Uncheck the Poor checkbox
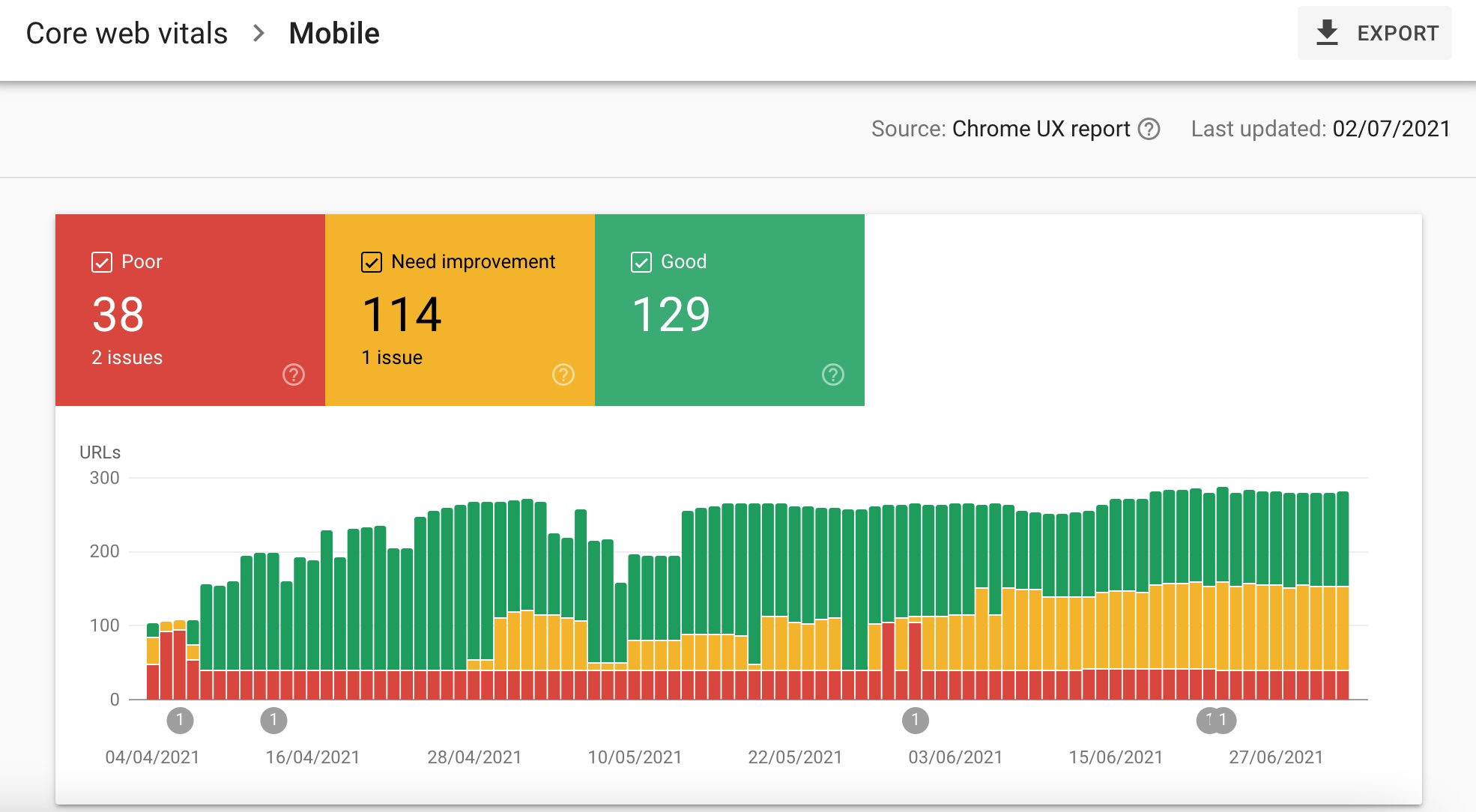The image size is (1476, 812). pos(102,262)
